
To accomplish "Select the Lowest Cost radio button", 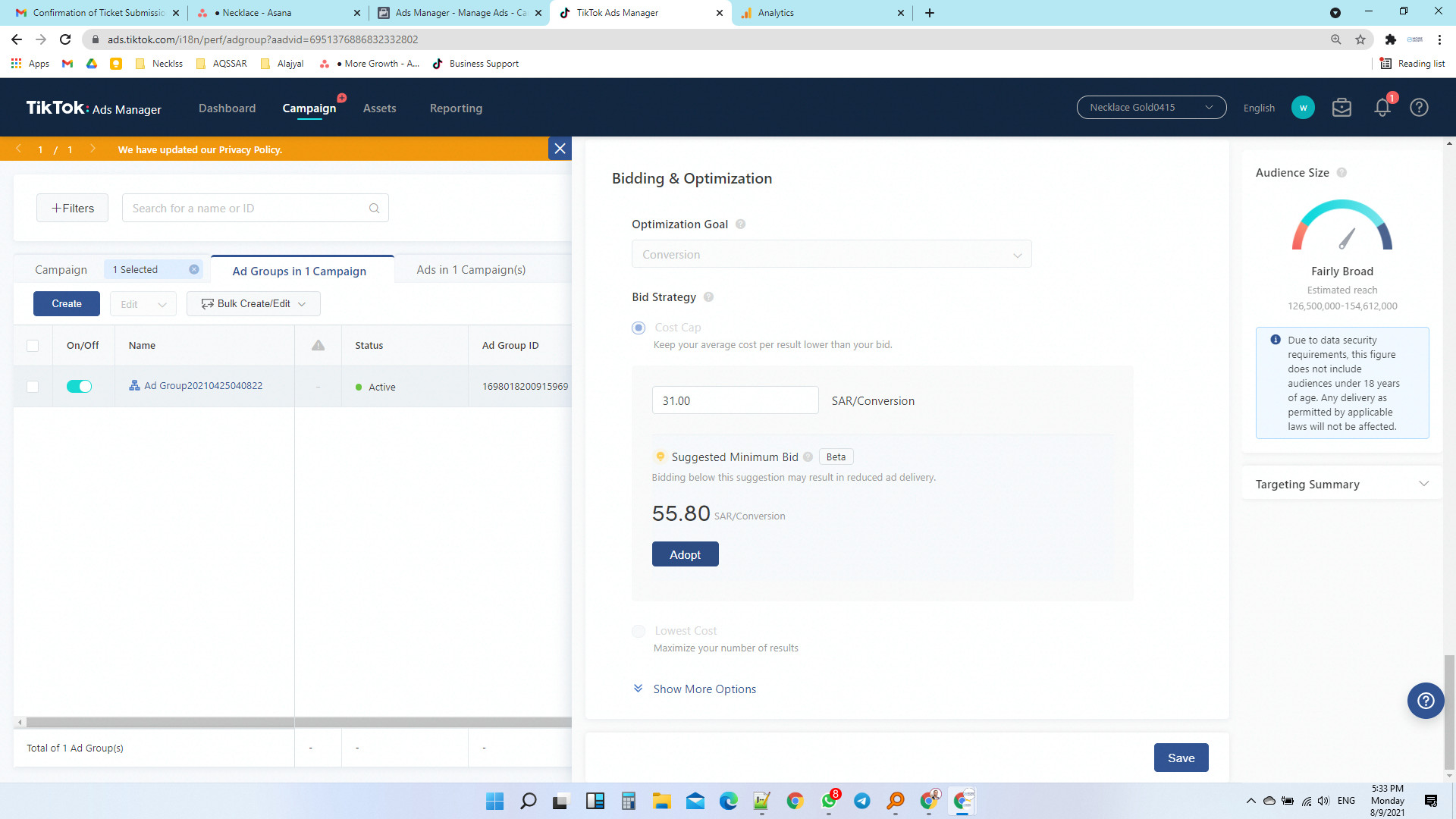I will (639, 631).
